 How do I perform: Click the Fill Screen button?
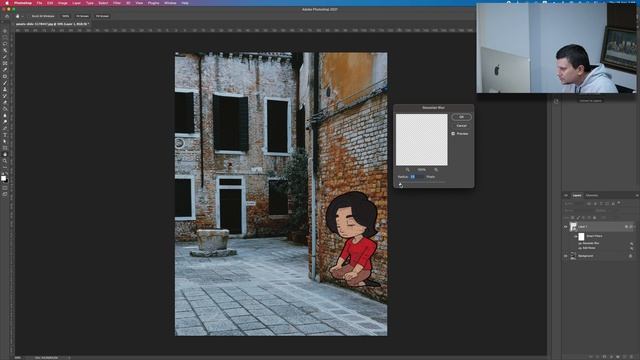coord(102,16)
